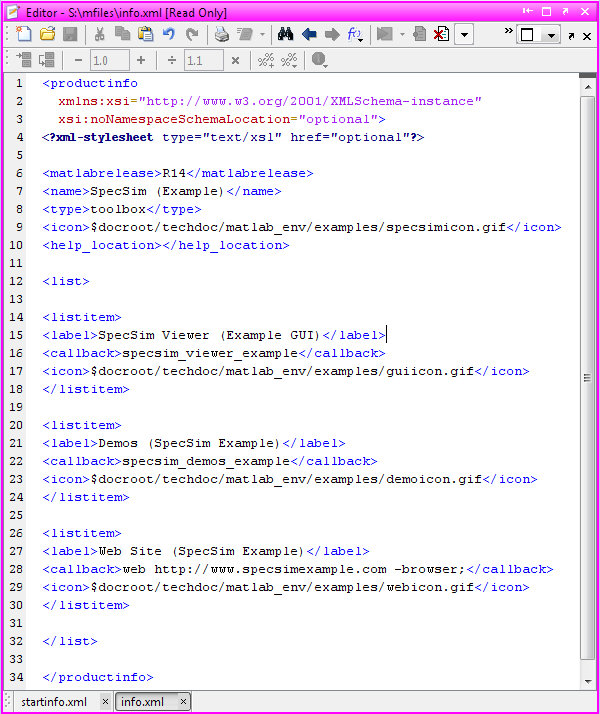Click the Back navigation arrow
The image size is (600, 714).
coord(309,35)
